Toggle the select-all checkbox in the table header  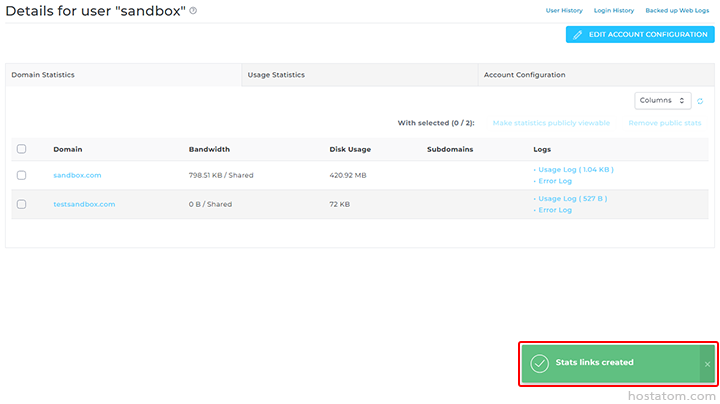point(22,149)
